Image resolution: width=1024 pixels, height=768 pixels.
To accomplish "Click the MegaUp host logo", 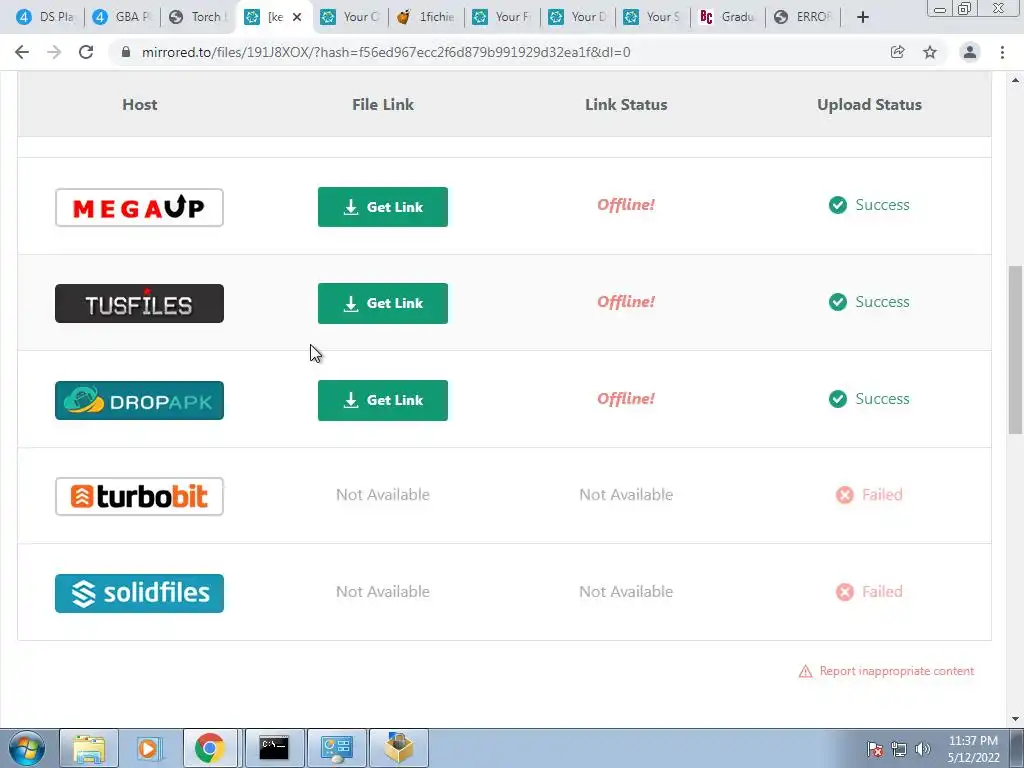I will [139, 207].
